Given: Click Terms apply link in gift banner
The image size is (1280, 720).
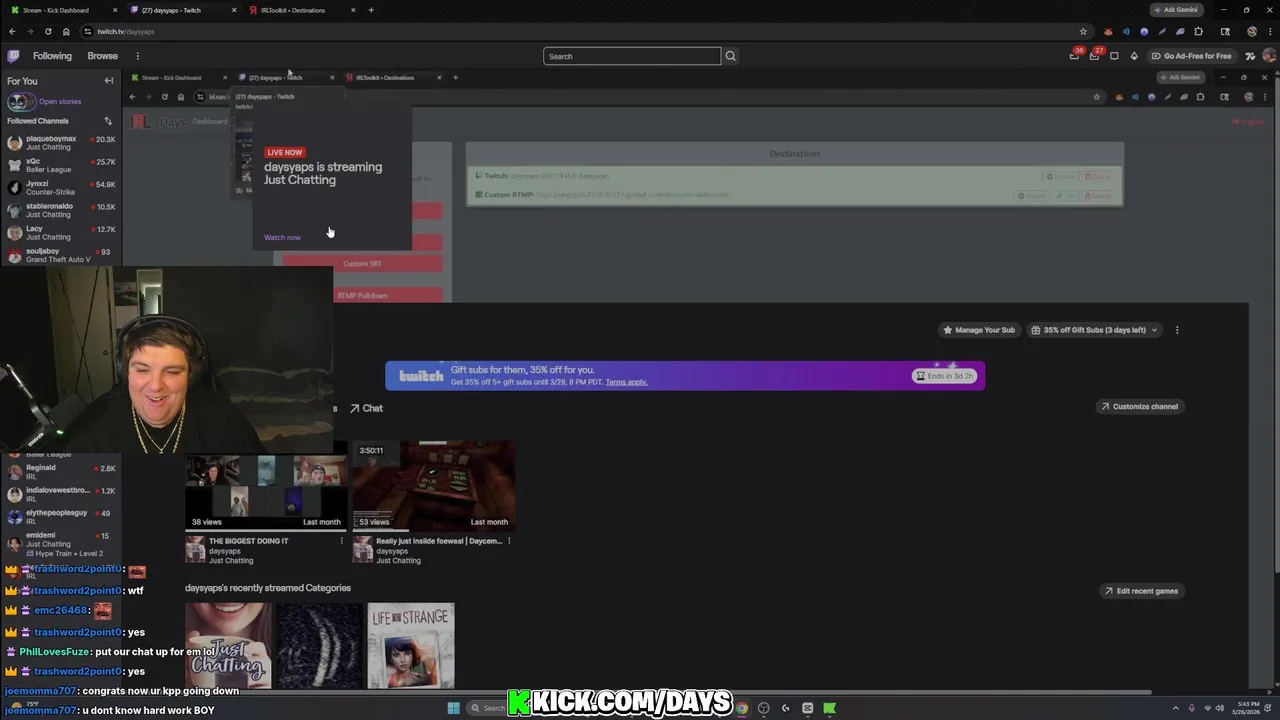Looking at the screenshot, I should coord(626,382).
